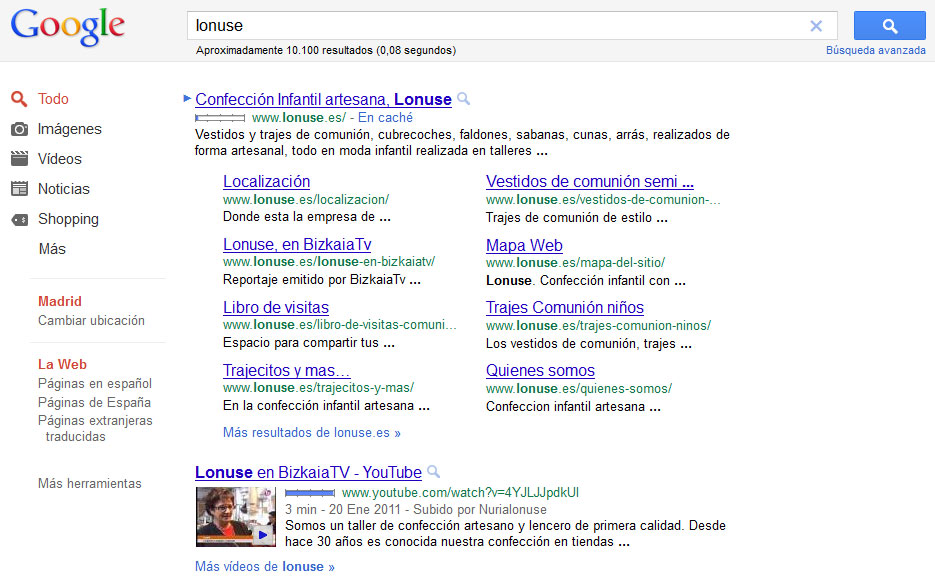The image size is (935, 581).
Task: Click the YouTube video thumbnail
Action: point(236,517)
